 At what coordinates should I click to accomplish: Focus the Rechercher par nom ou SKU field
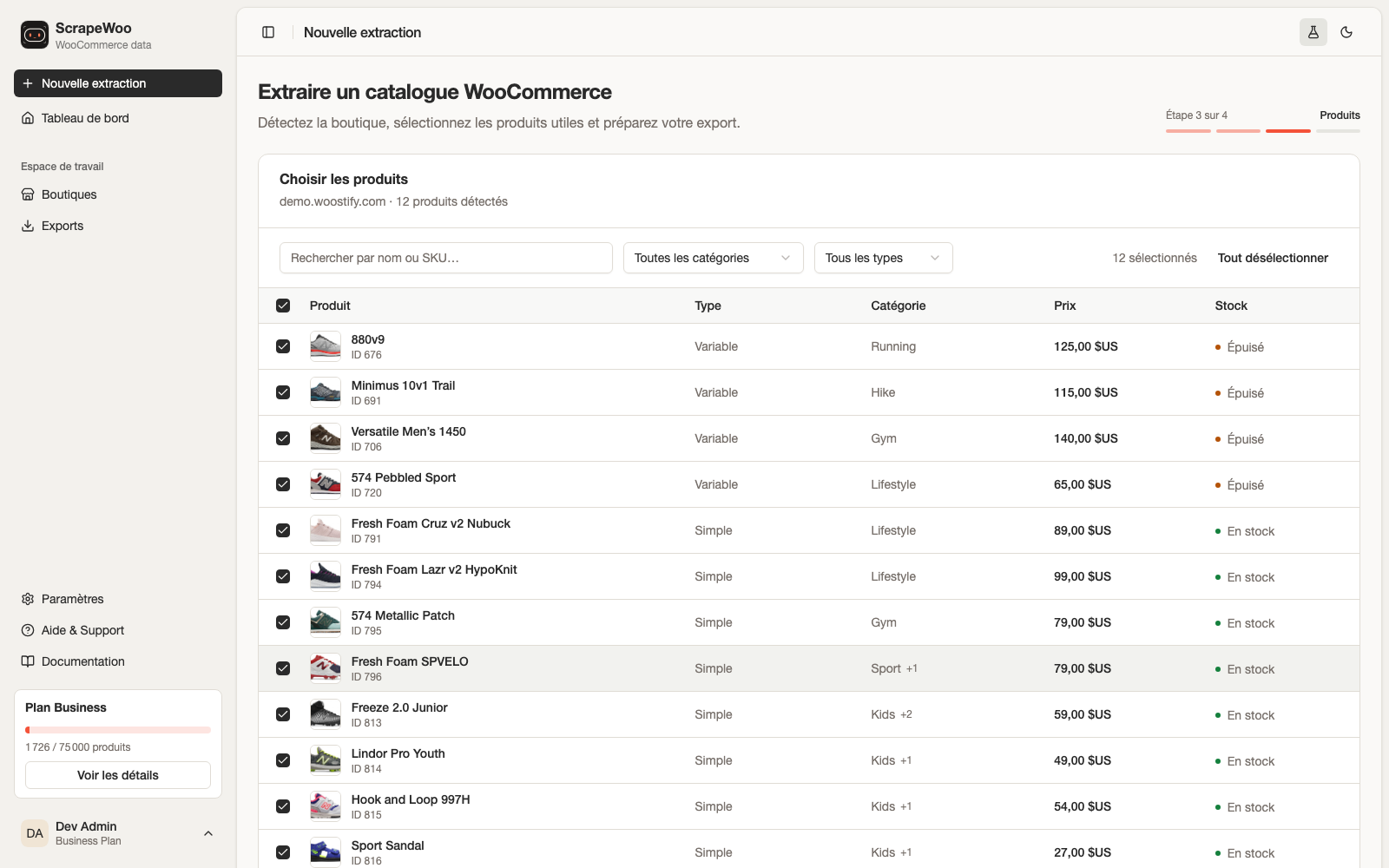pos(446,258)
